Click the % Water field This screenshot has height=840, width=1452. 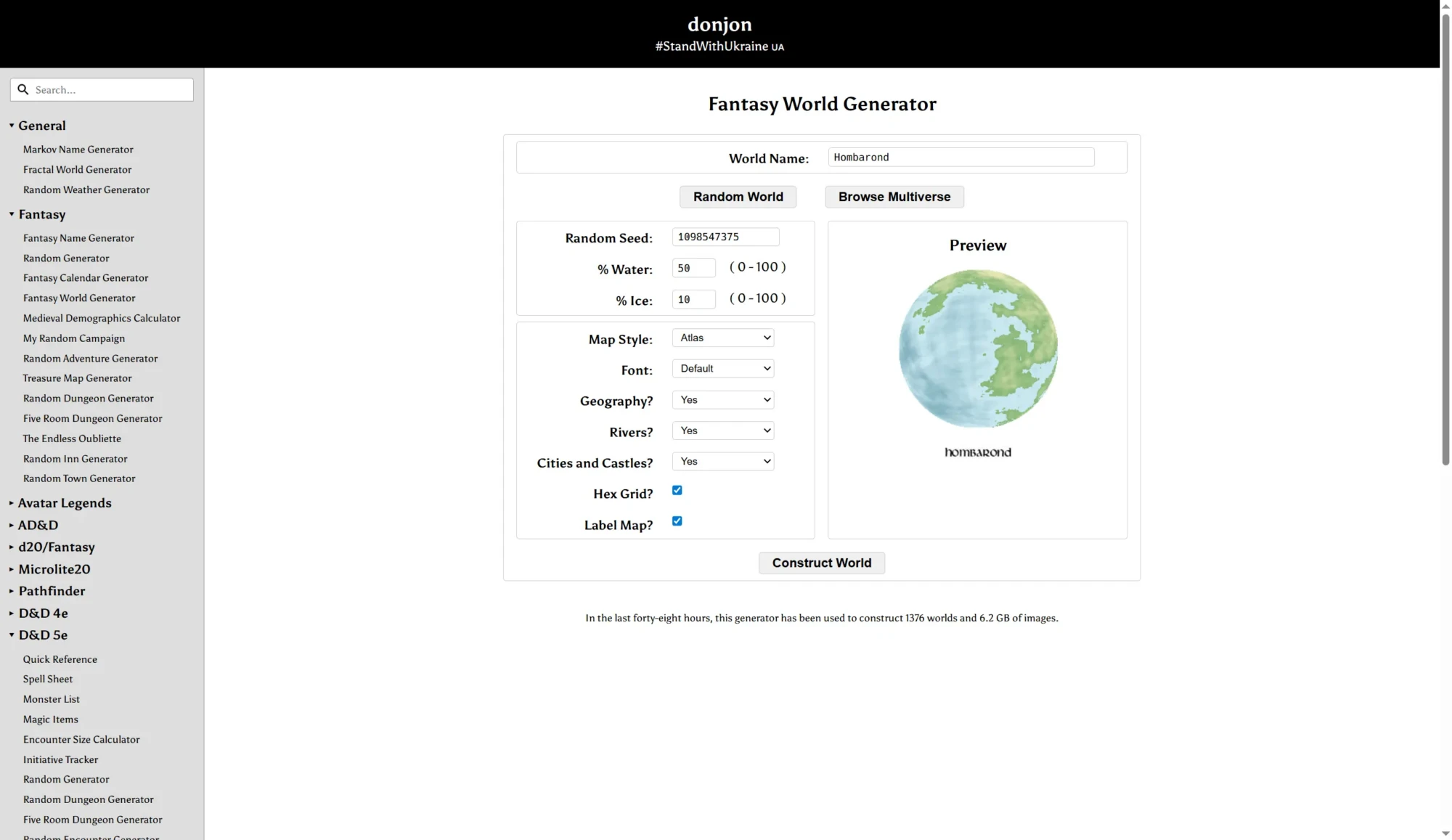click(x=693, y=268)
